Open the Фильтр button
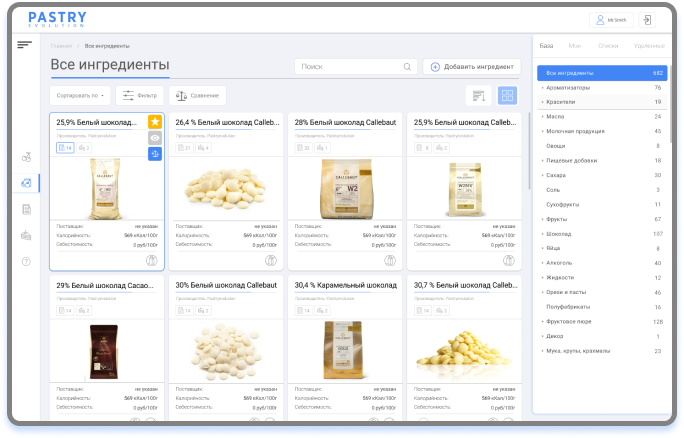Image resolution: width=684 pixels, height=438 pixels. pyautogui.click(x=140, y=96)
